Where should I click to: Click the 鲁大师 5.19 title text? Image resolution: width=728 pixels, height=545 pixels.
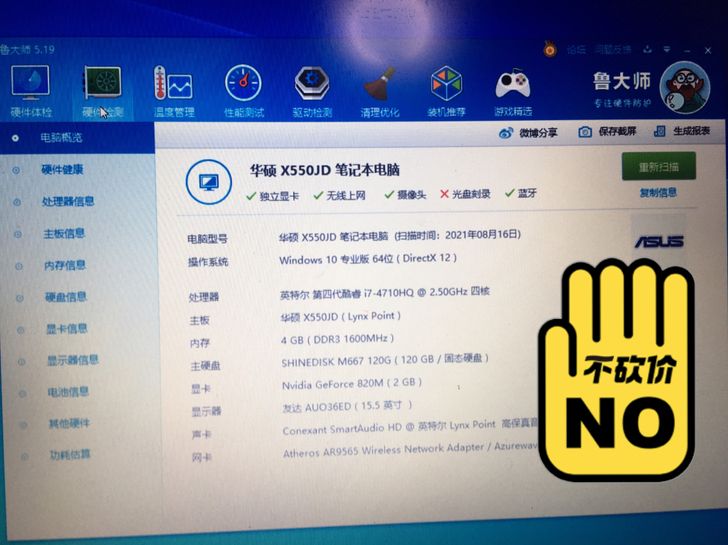pos(27,49)
